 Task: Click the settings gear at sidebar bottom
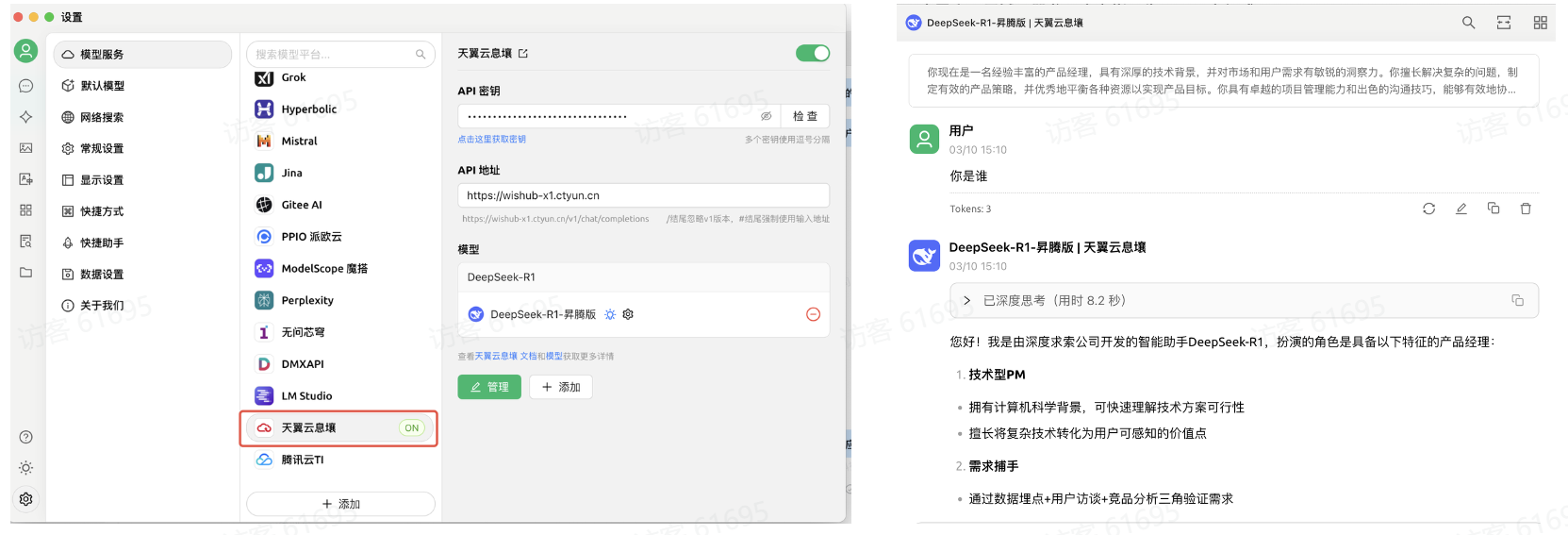tap(26, 499)
